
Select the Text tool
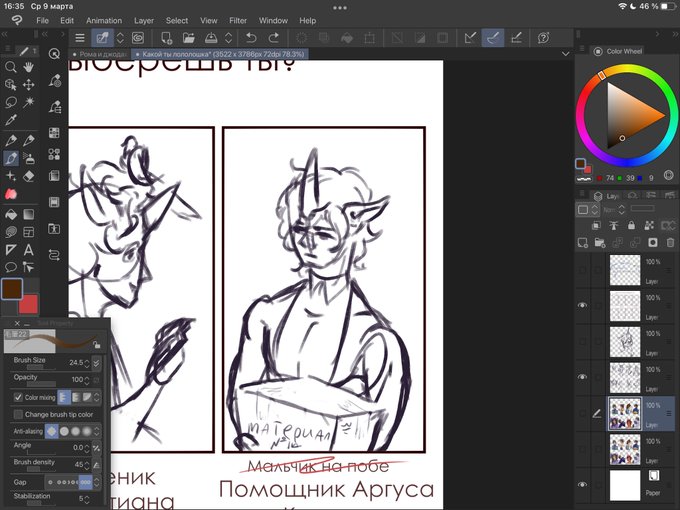[x=29, y=250]
